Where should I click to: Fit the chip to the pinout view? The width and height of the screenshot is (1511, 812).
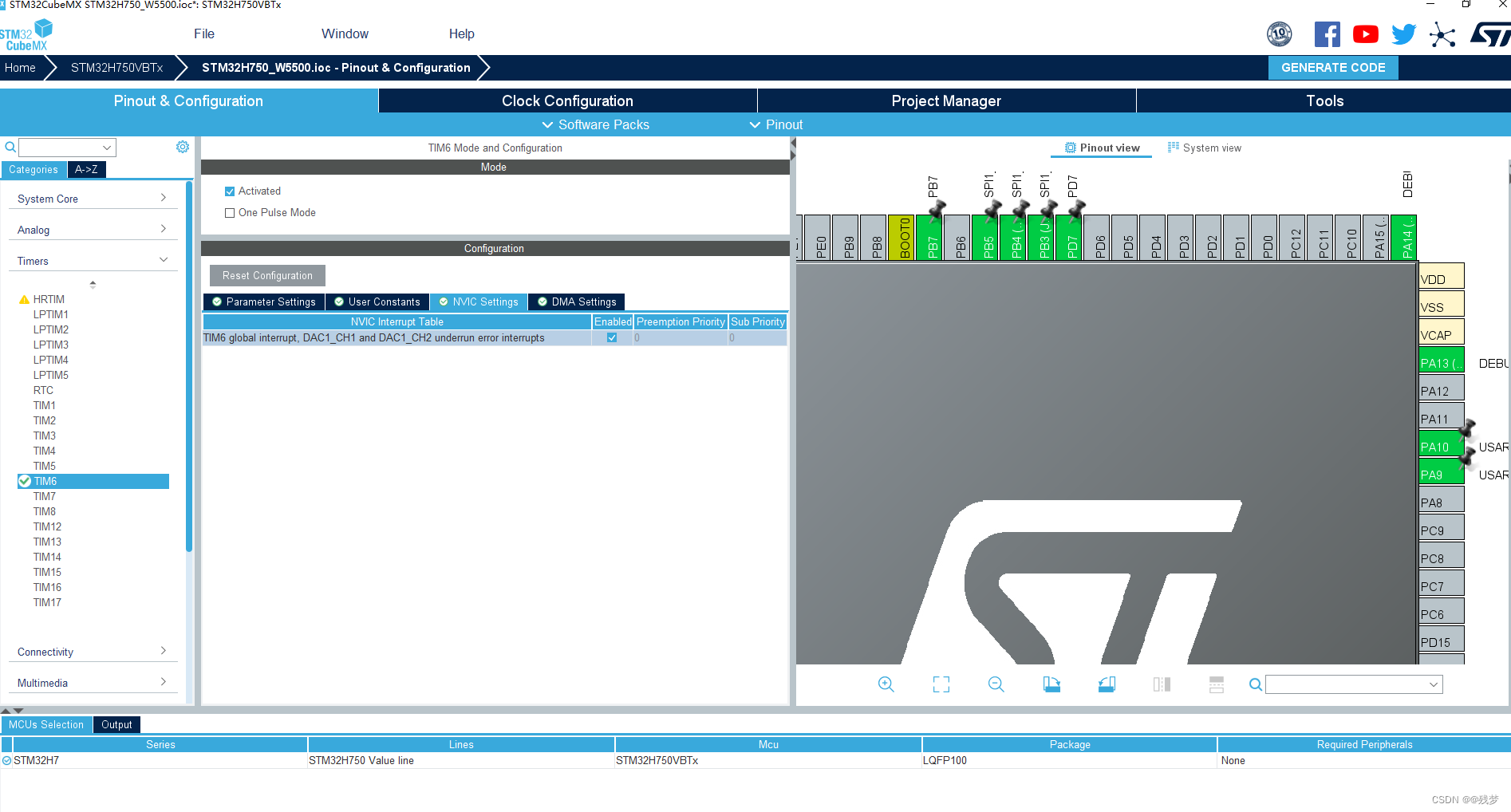(941, 684)
